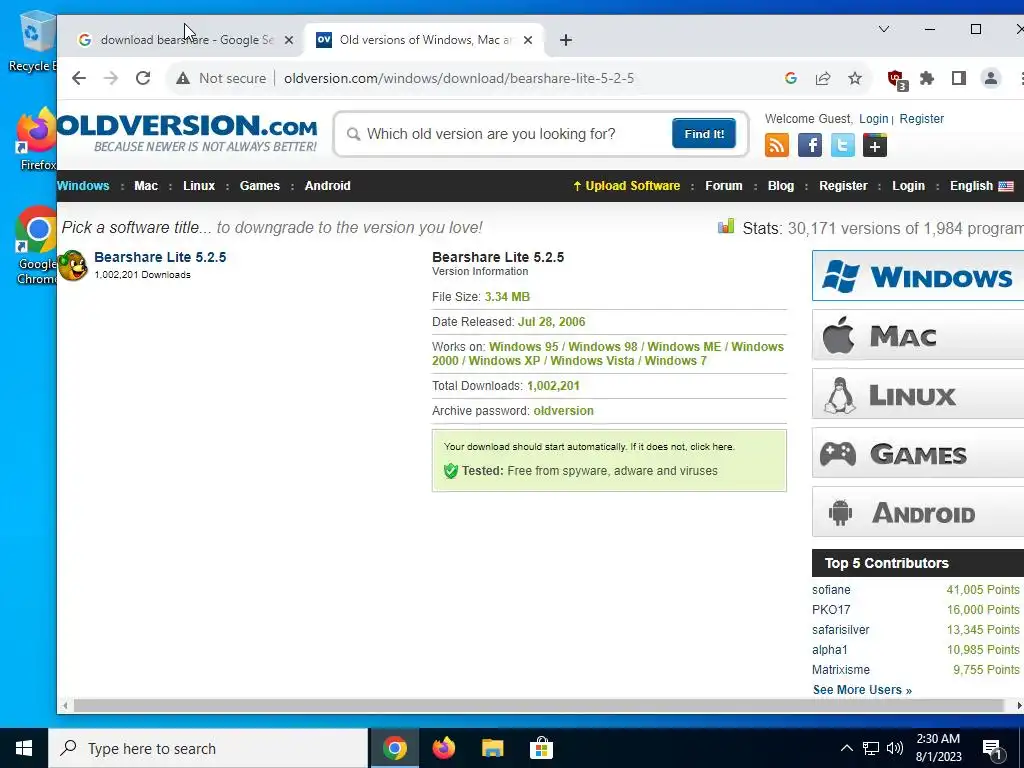Click the taskbar search box

click(208, 748)
